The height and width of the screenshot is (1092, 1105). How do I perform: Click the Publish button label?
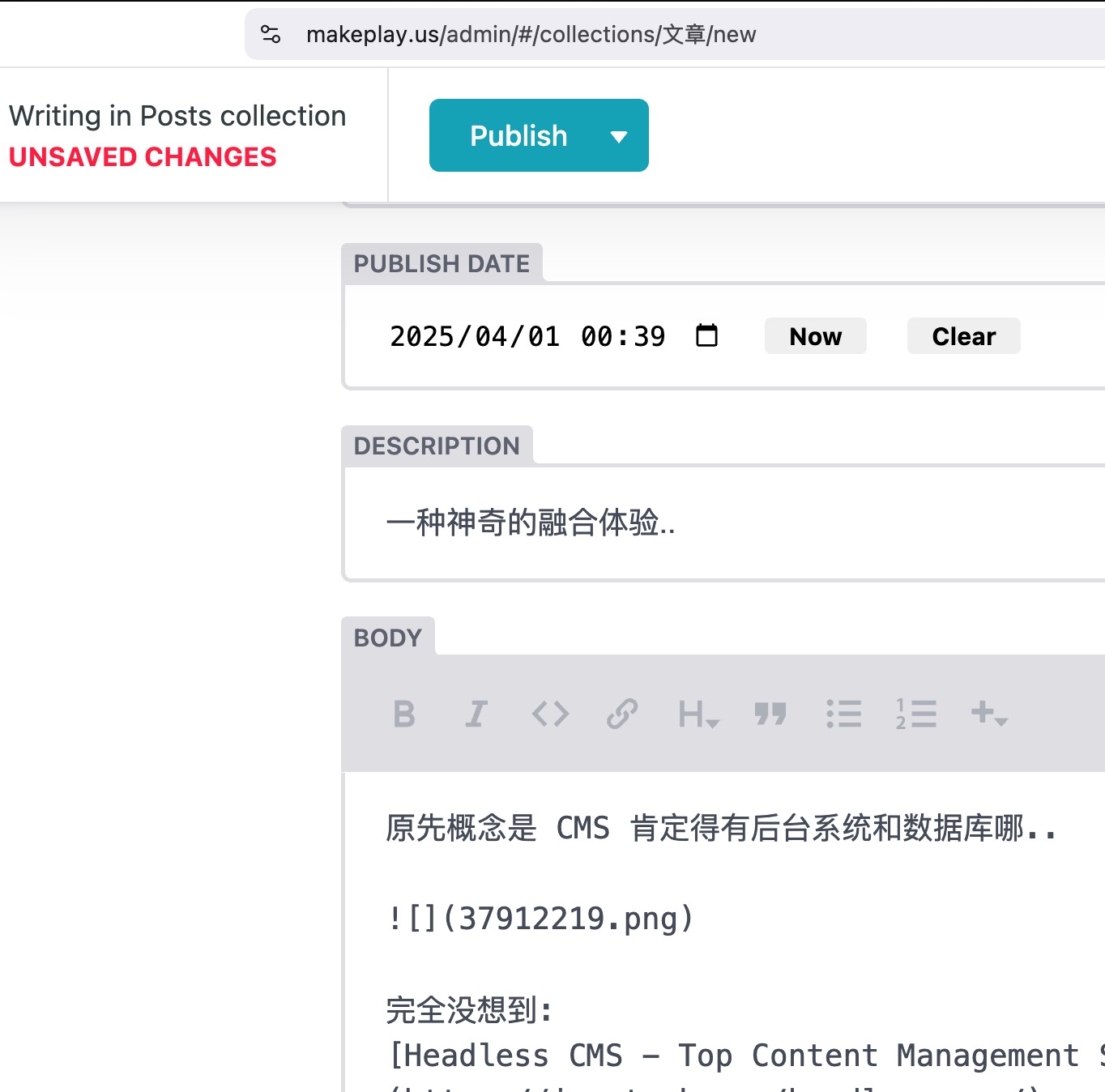point(518,136)
